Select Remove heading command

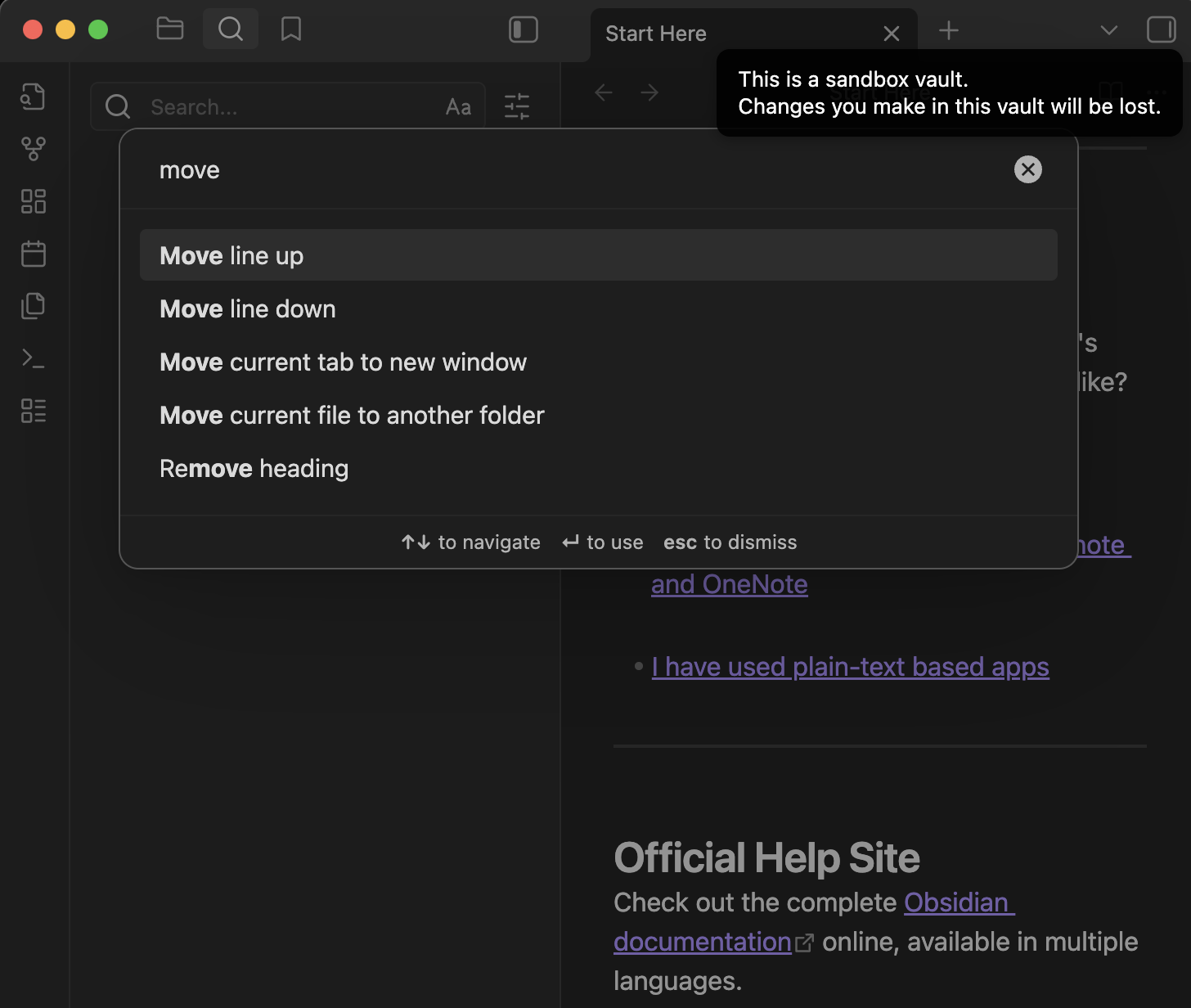[254, 469]
